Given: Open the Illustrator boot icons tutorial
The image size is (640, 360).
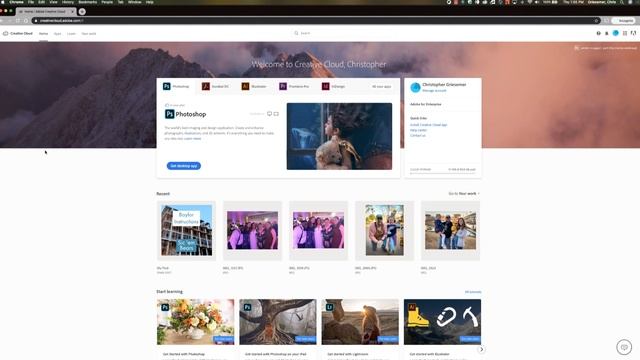Looking at the screenshot, I should point(442,322).
